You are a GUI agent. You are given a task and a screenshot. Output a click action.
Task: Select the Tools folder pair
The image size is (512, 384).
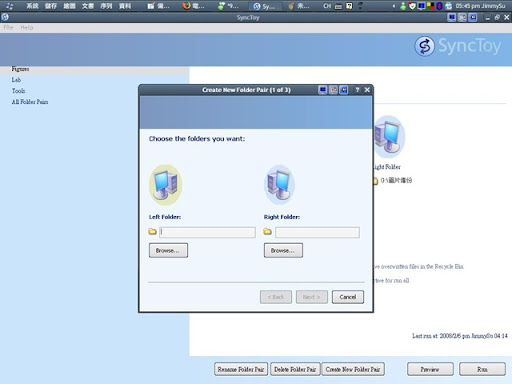coord(18,91)
